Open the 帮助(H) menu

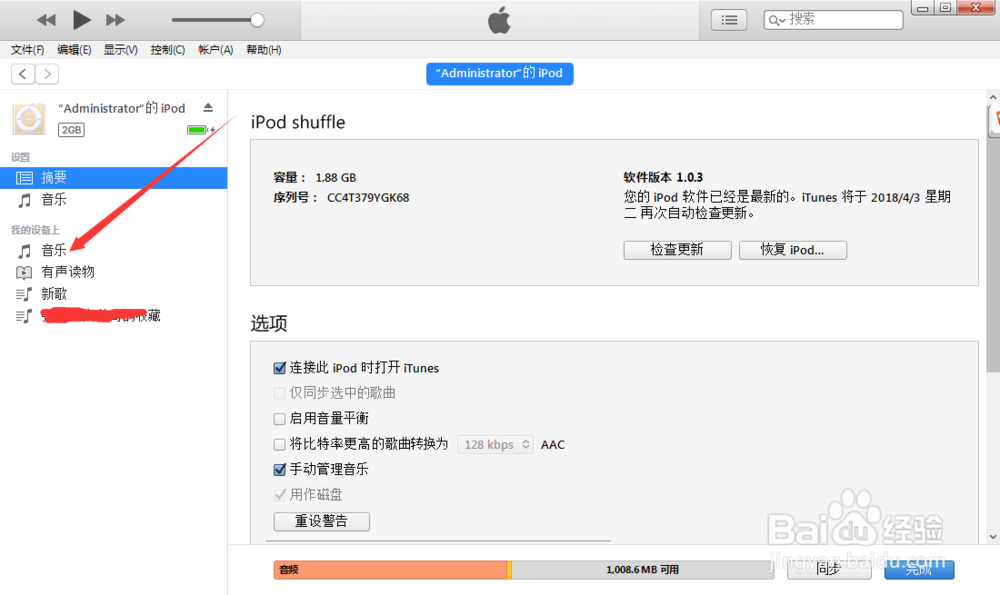263,50
